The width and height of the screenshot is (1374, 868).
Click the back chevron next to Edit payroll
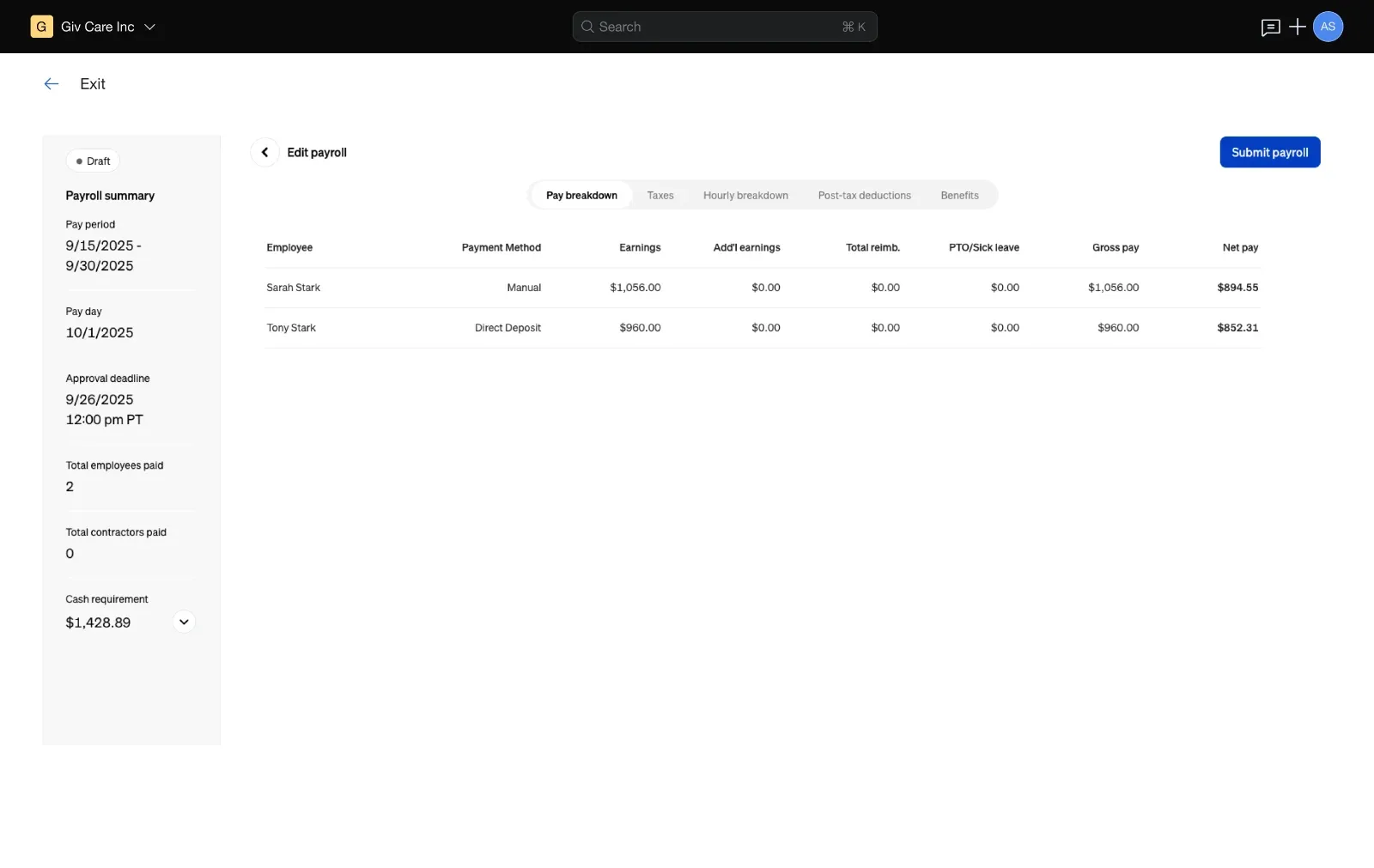point(264,152)
